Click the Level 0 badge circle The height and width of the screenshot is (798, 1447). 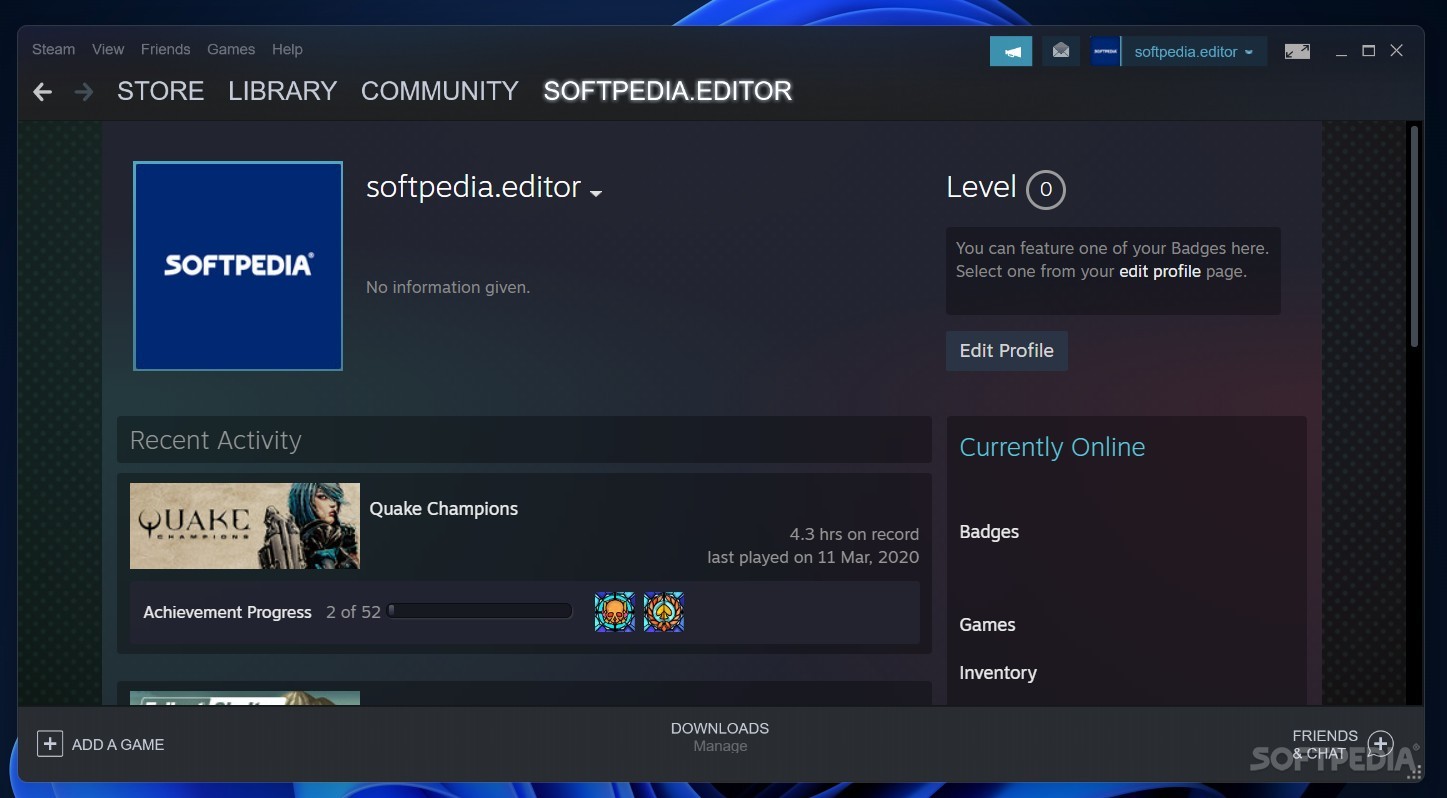click(x=1045, y=189)
